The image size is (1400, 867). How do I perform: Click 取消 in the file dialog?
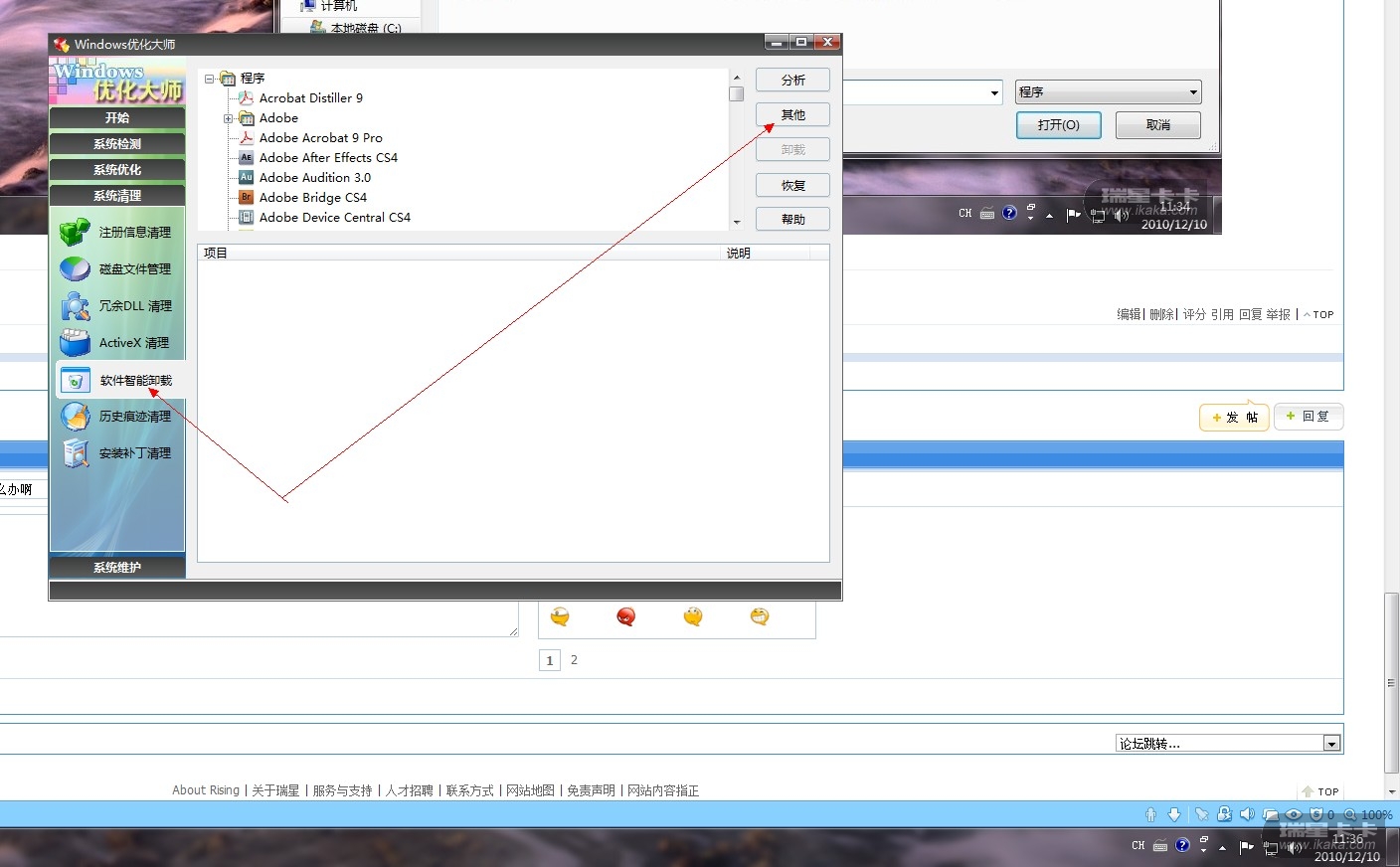(1158, 125)
